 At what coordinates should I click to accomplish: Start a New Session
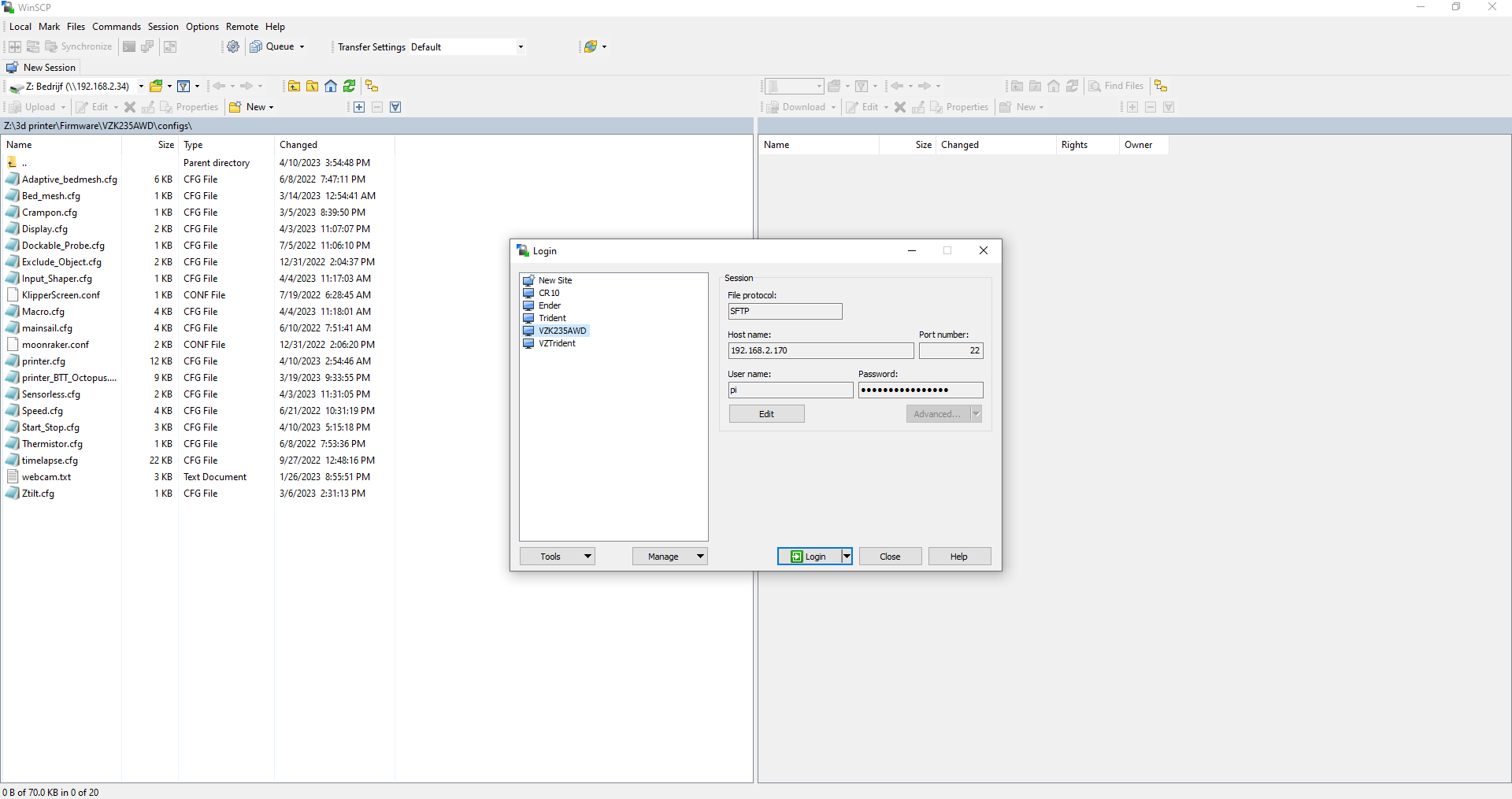(42, 67)
